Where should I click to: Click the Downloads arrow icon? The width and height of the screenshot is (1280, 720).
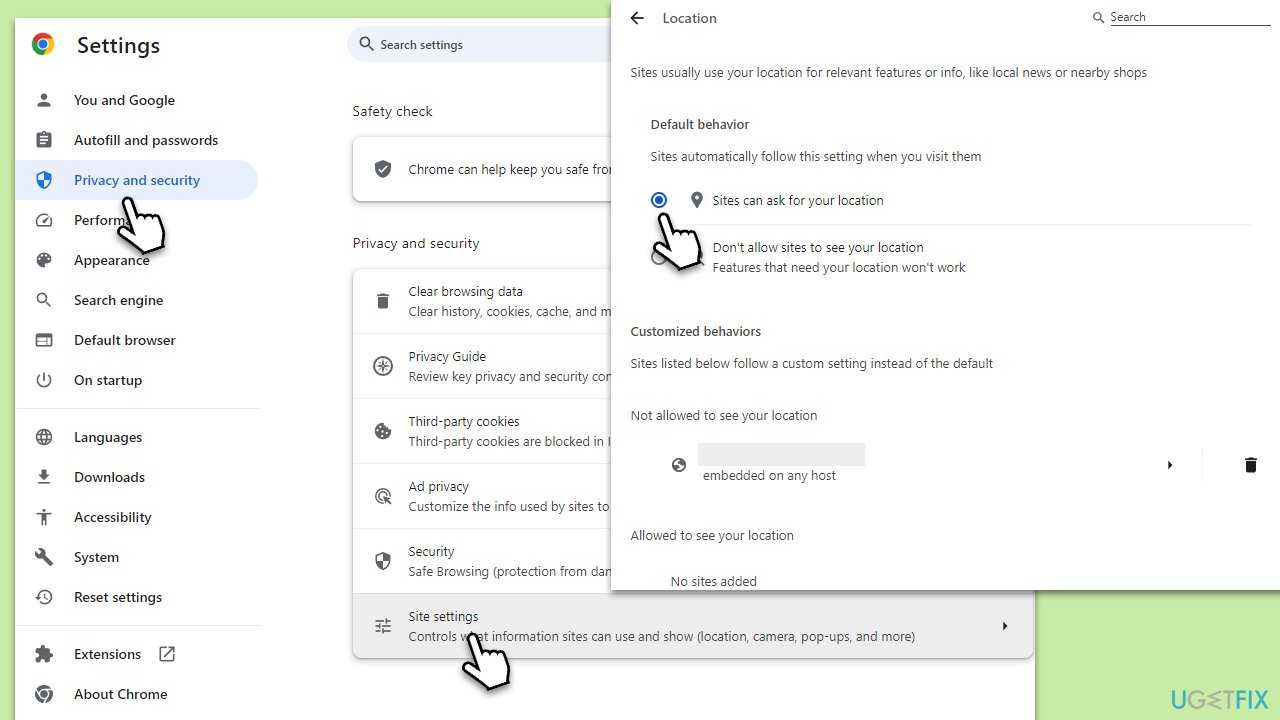click(x=43, y=477)
